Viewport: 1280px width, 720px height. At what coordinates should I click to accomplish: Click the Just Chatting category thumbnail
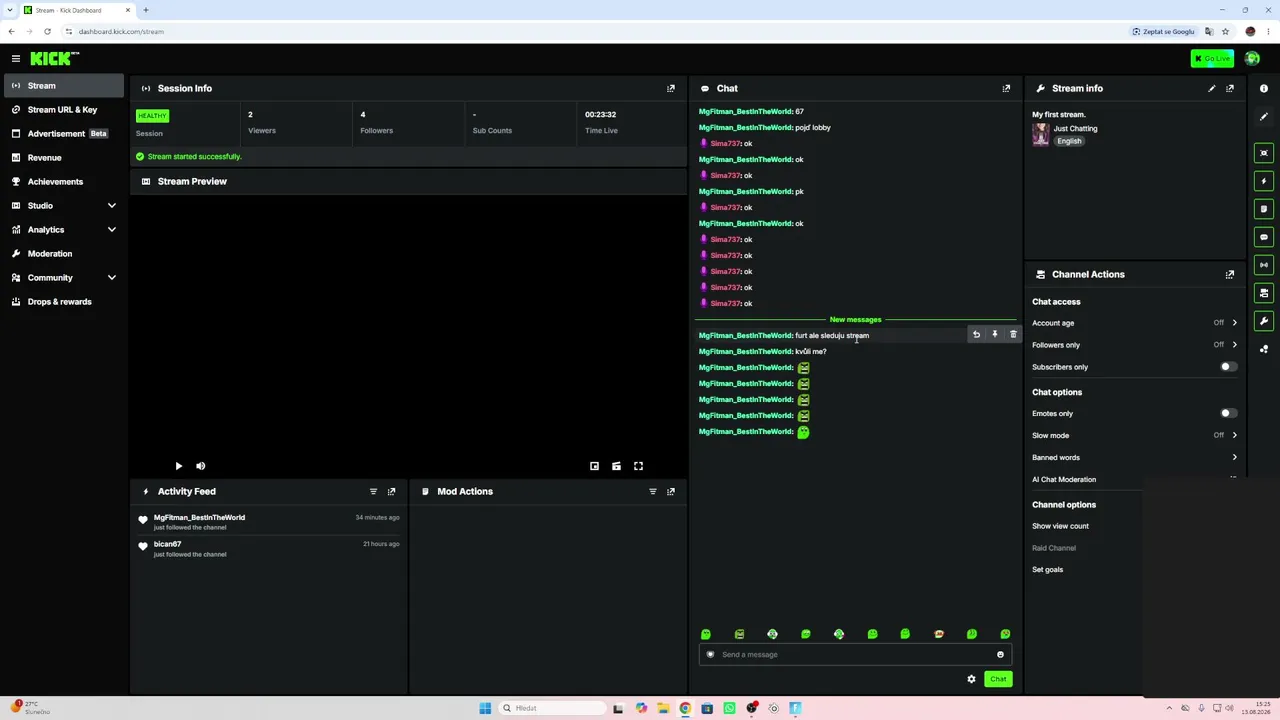point(1041,134)
